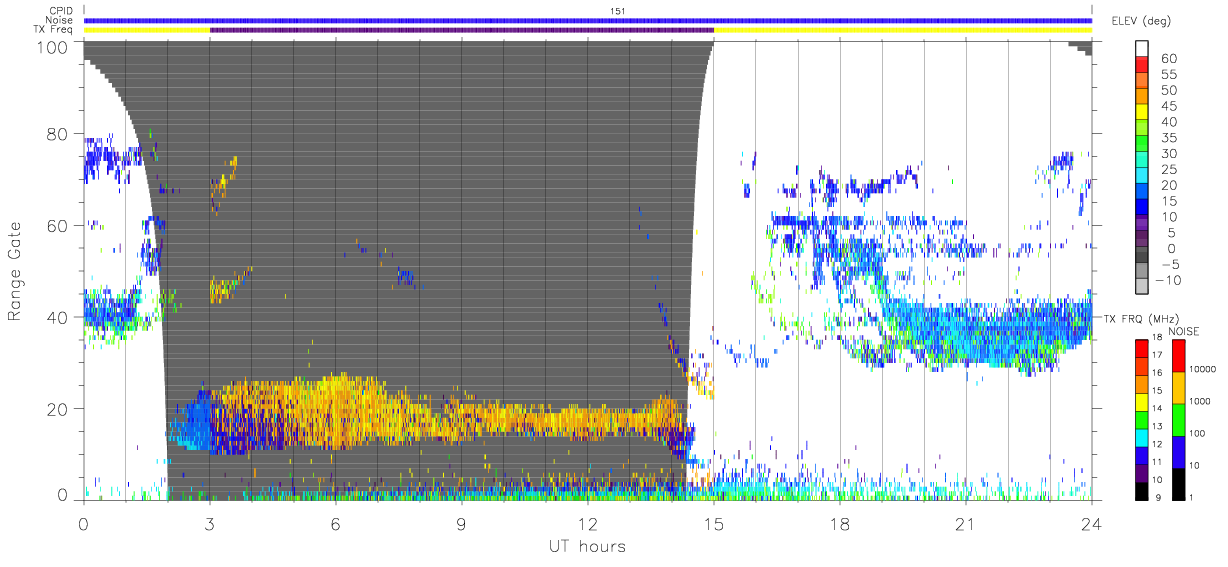Click the x-axis tick label '24'
1228x567 pixels.
point(1092,523)
